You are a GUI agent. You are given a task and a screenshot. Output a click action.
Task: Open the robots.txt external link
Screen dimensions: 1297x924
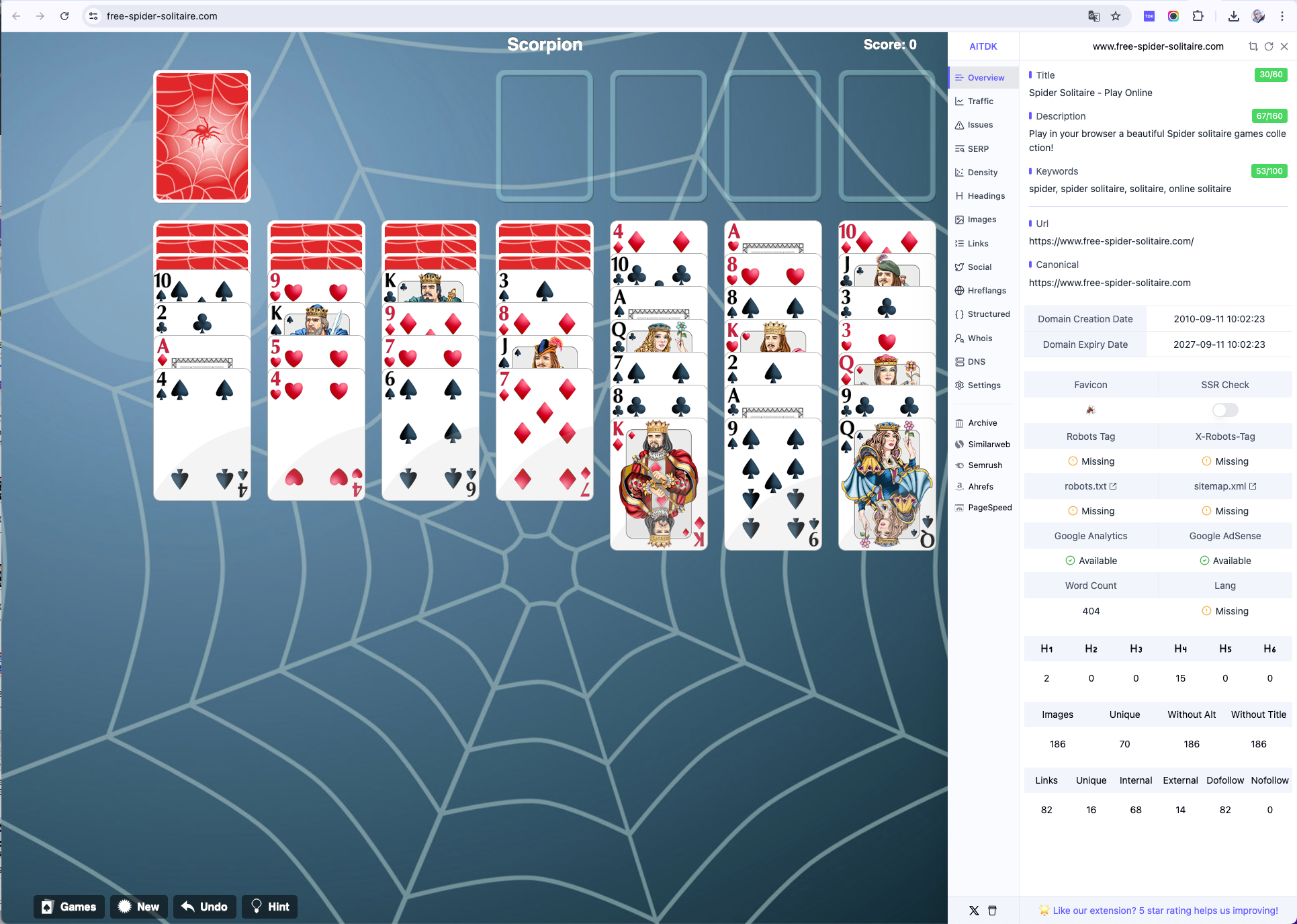1090,486
